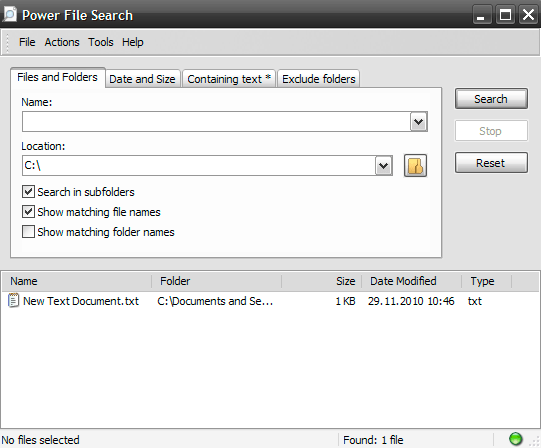Expand the Name dropdown list
This screenshot has width=541, height=448.
point(419,121)
